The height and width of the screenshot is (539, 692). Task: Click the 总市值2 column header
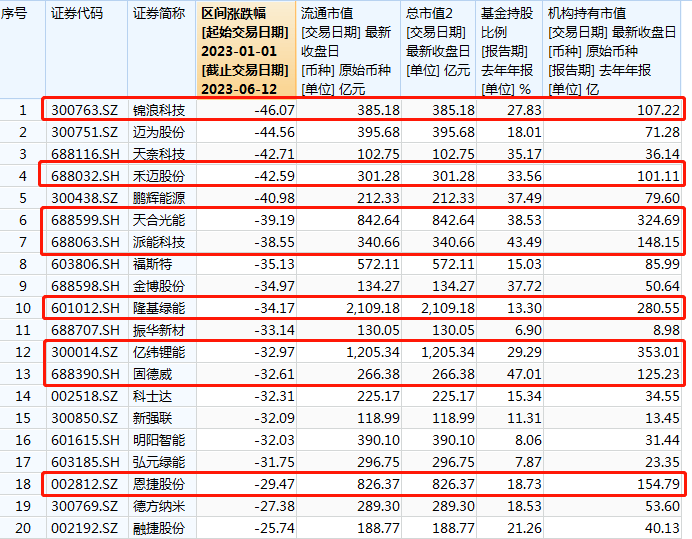[x=438, y=50]
